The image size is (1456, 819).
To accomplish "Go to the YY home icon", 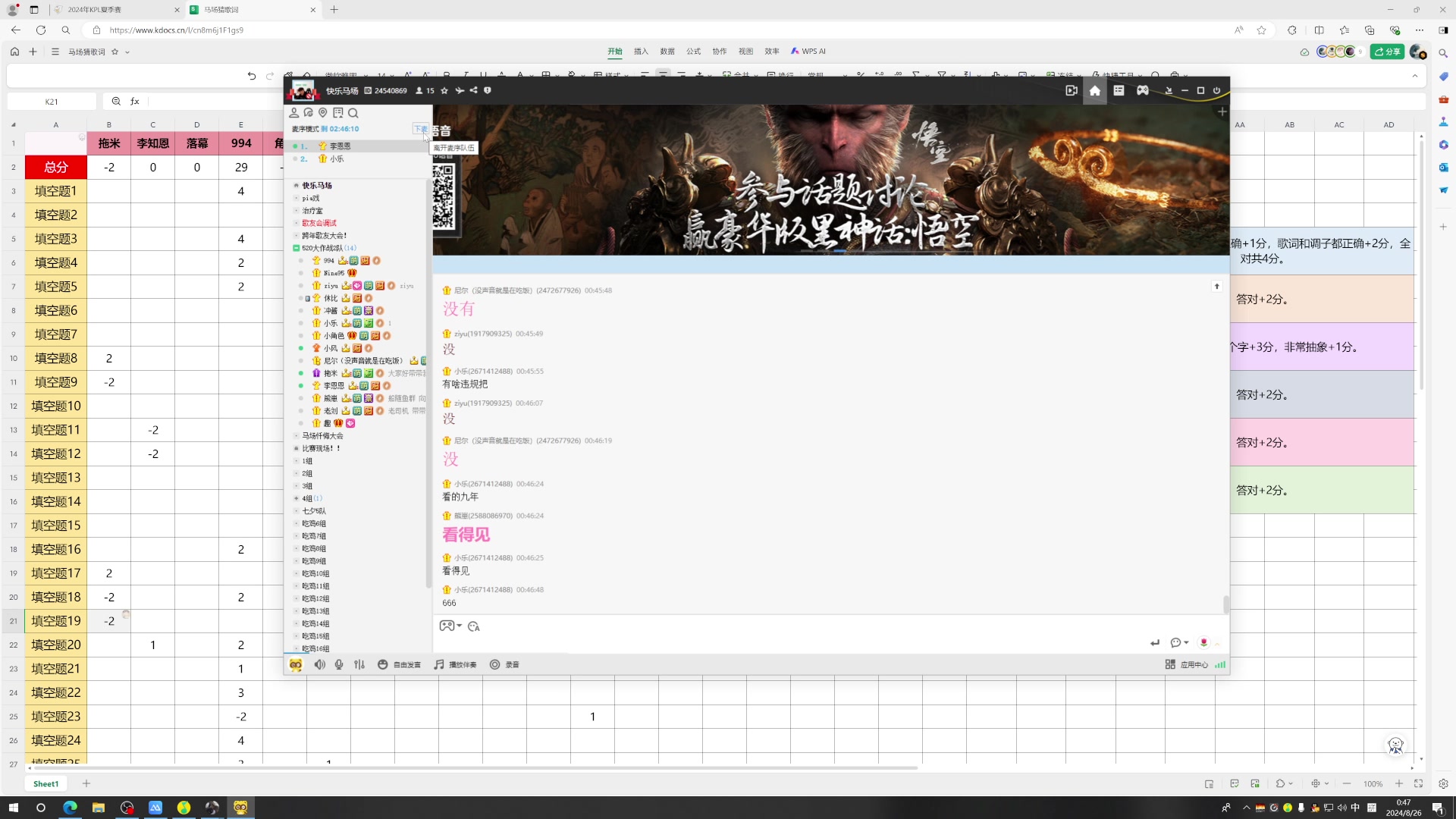I will [x=1094, y=90].
